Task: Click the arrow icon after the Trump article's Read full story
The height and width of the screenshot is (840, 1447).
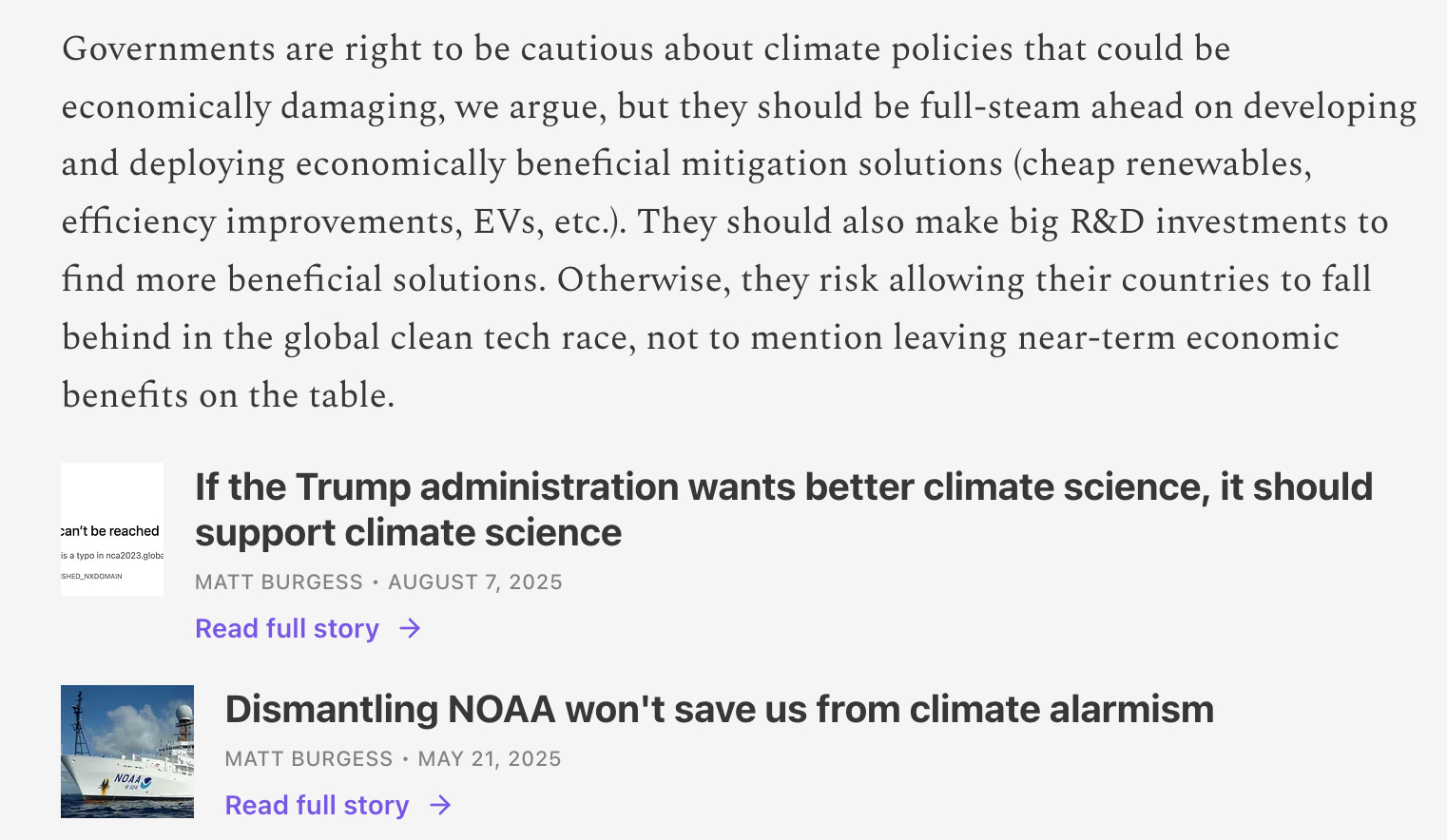Action: (x=410, y=628)
